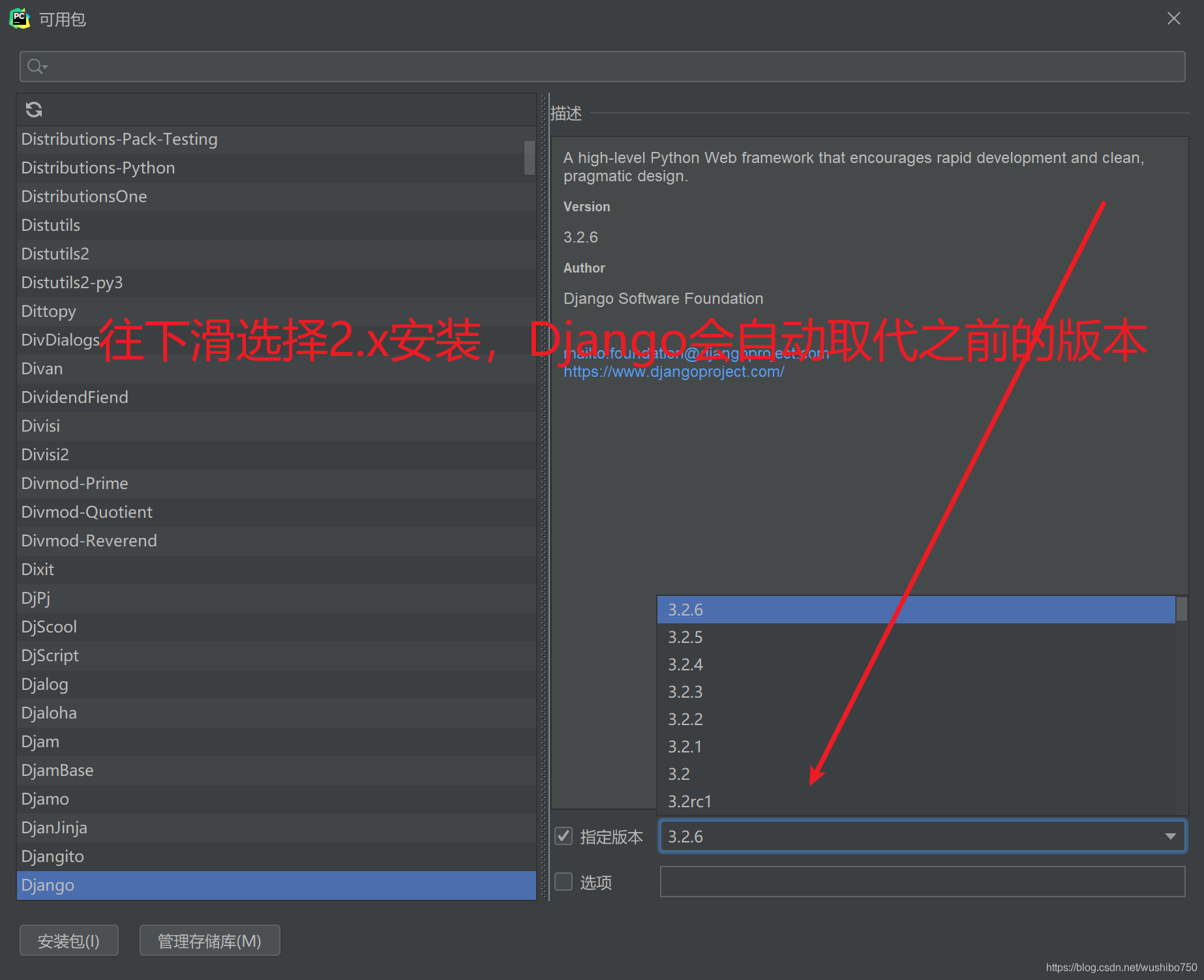Click the options text input field

(x=922, y=882)
